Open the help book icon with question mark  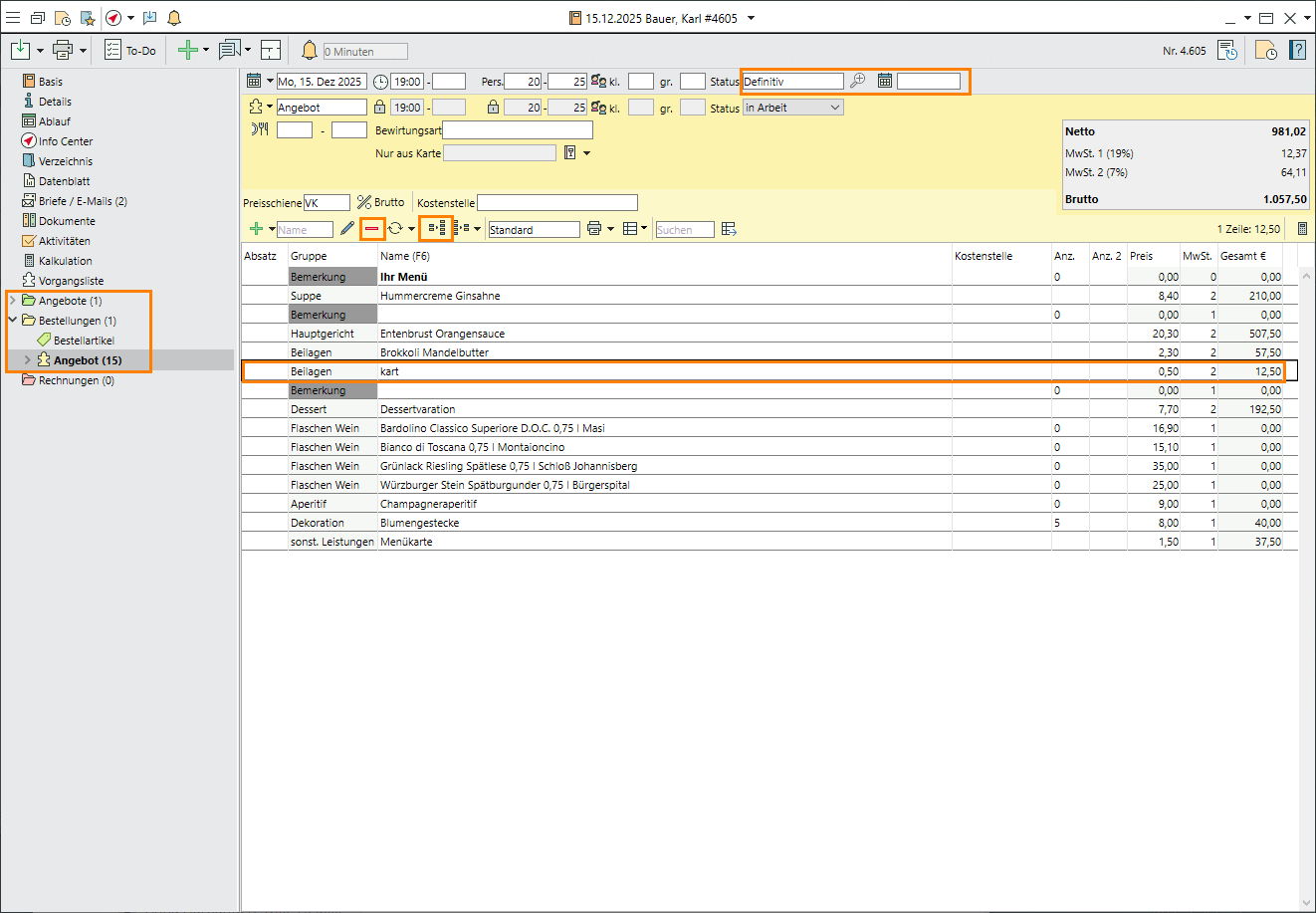click(x=1297, y=50)
